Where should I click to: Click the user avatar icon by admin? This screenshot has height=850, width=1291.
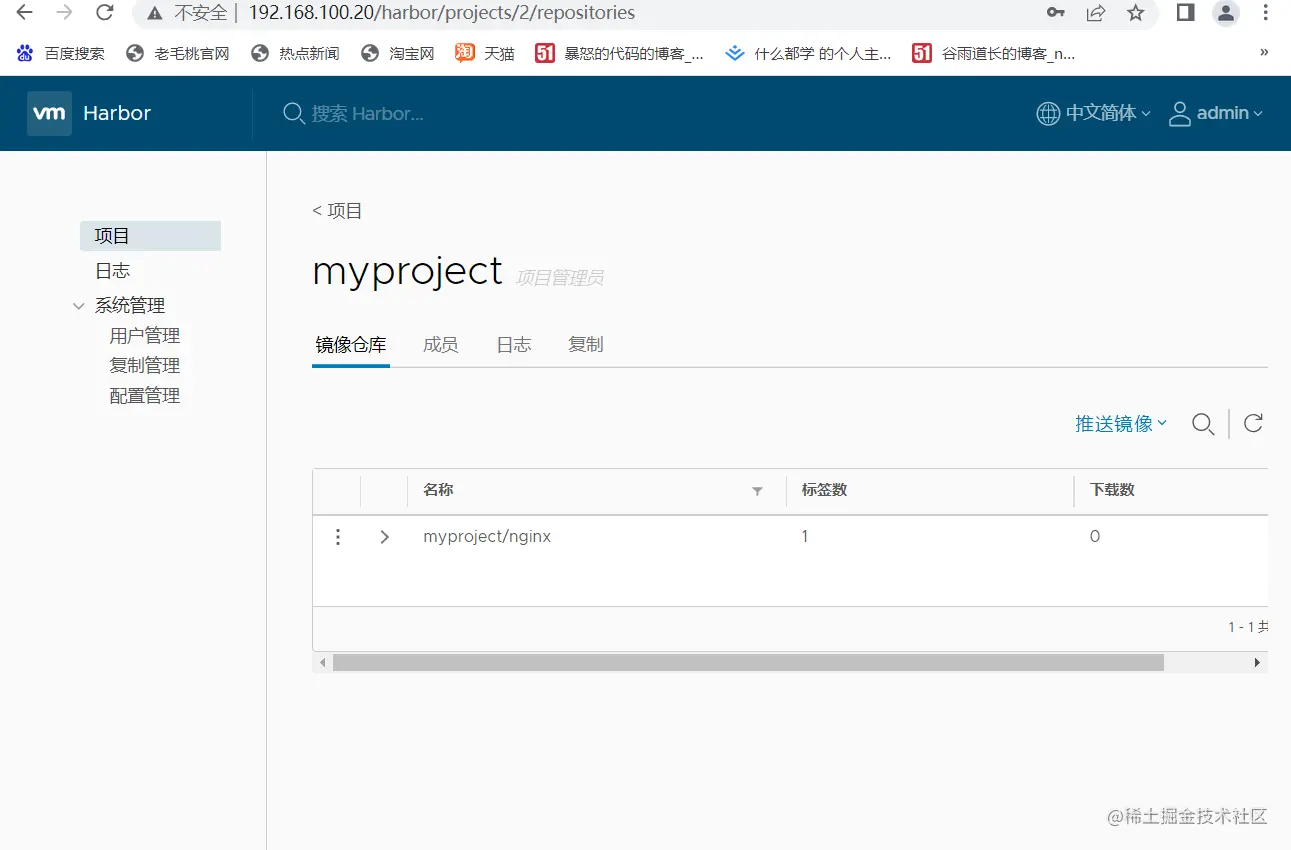point(1180,114)
